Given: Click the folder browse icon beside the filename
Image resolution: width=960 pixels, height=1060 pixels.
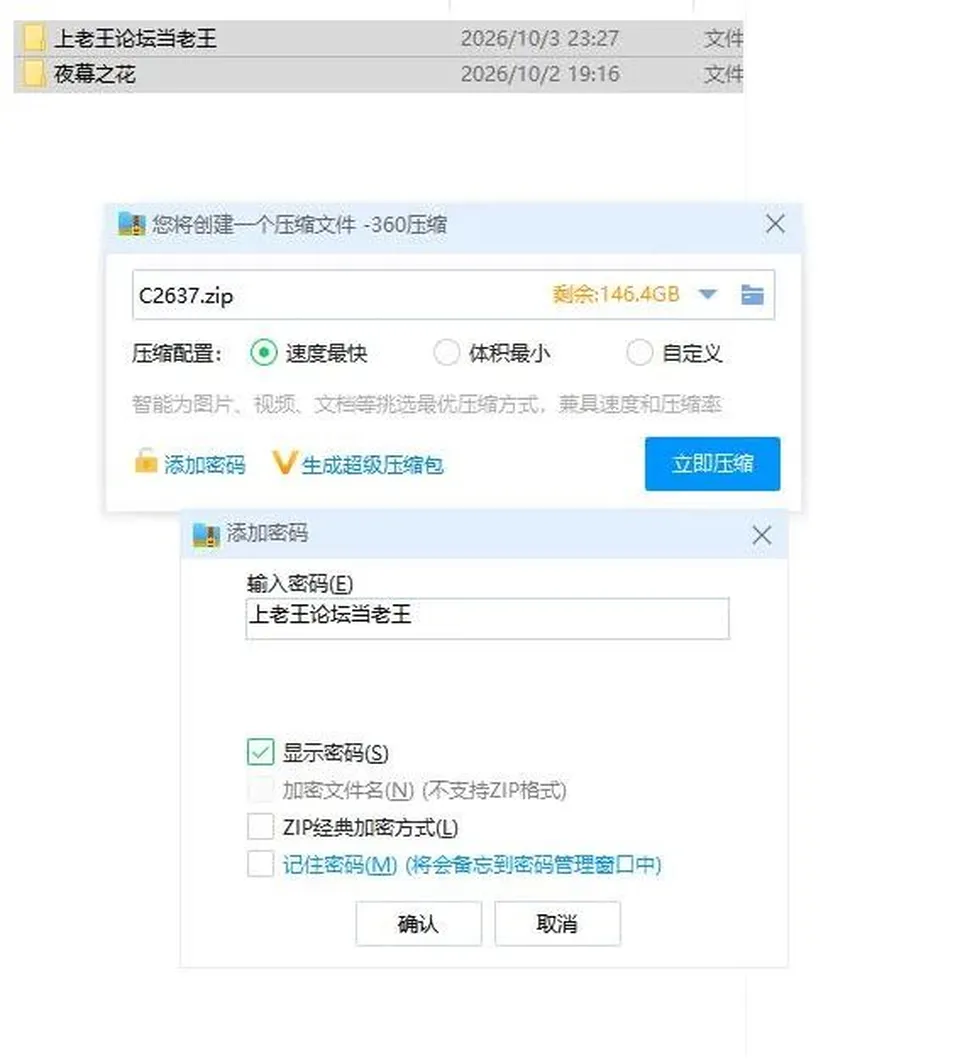Looking at the screenshot, I should pyautogui.click(x=752, y=295).
